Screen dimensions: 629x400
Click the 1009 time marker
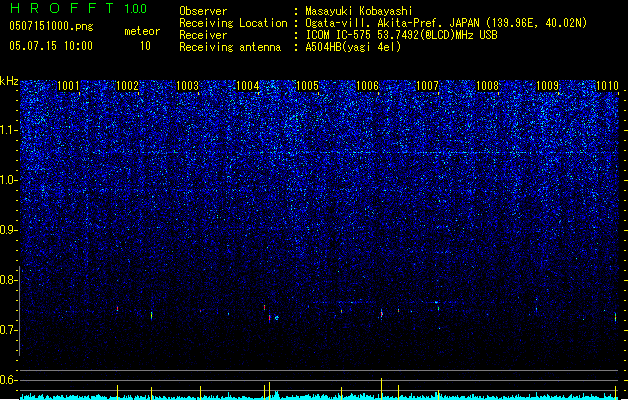point(548,86)
